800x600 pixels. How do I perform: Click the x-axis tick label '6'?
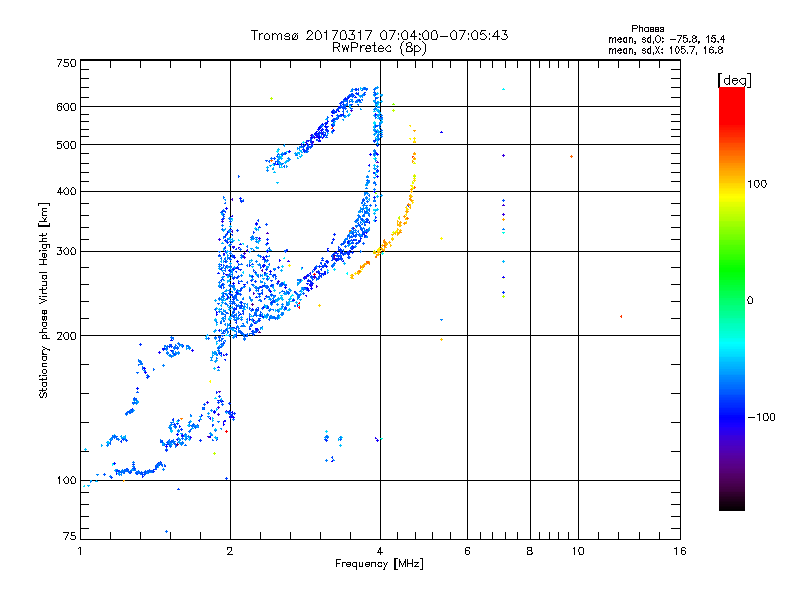[467, 551]
